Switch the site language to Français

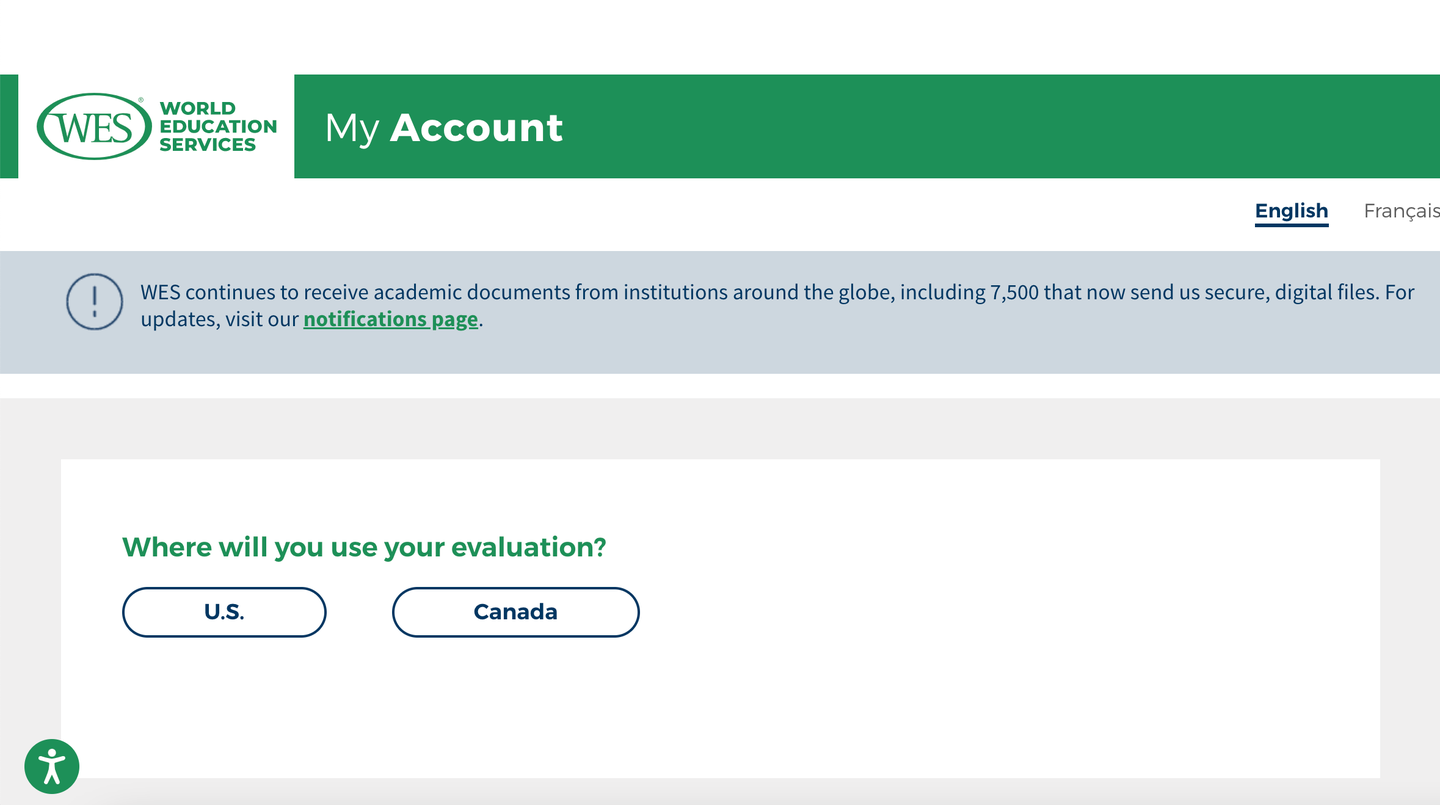[1401, 211]
